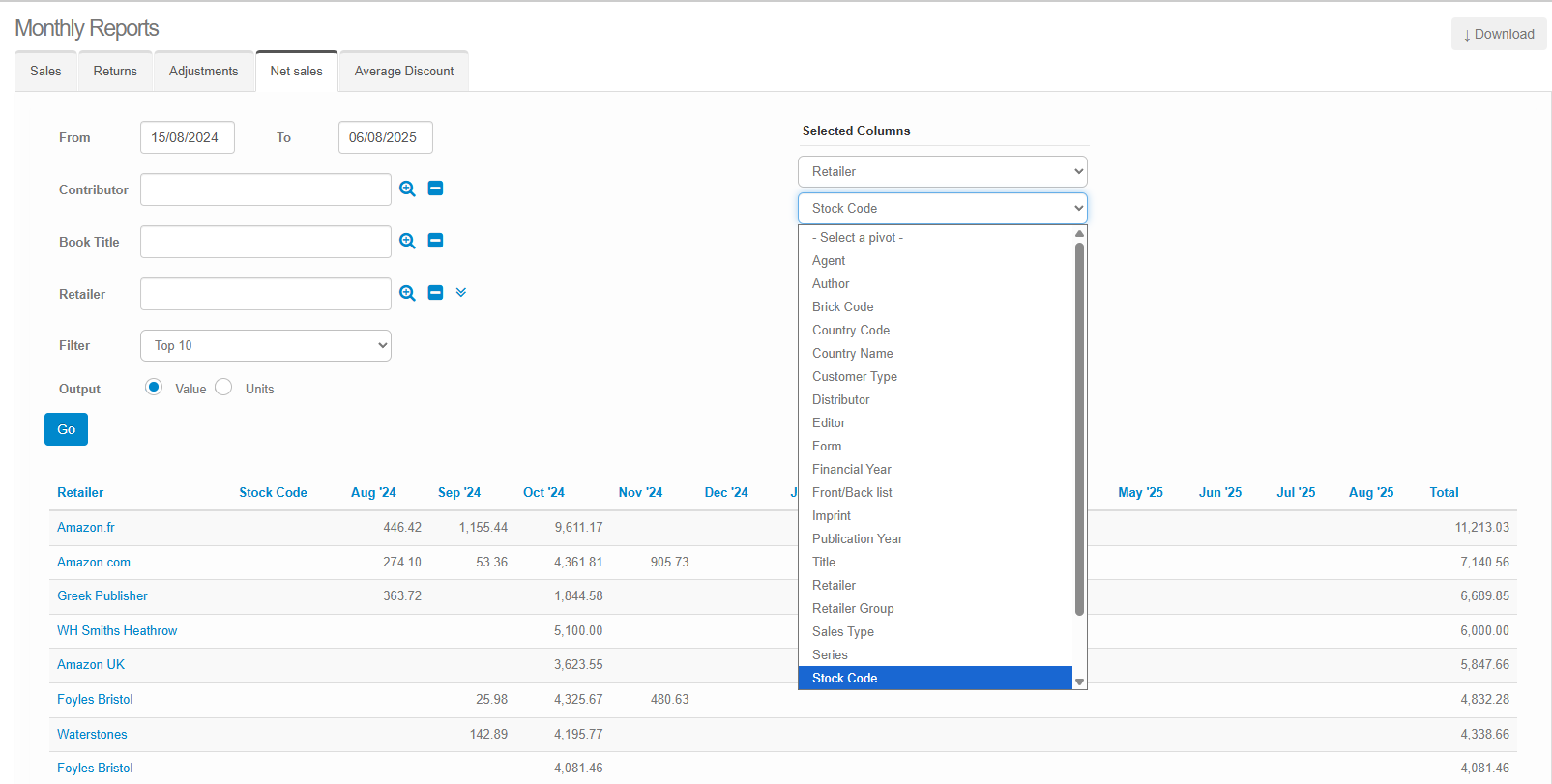Open the Waterstones retailer link
The height and width of the screenshot is (784, 1552).
click(92, 734)
